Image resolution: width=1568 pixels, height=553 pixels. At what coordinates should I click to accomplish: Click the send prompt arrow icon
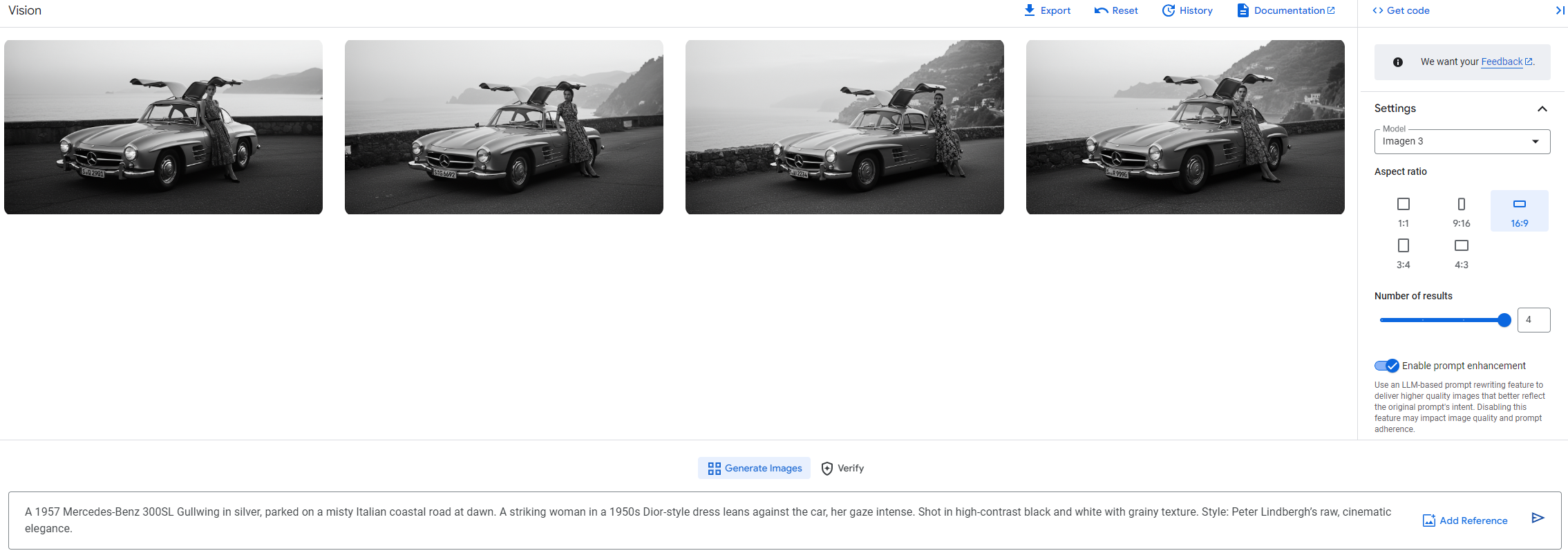tap(1538, 518)
